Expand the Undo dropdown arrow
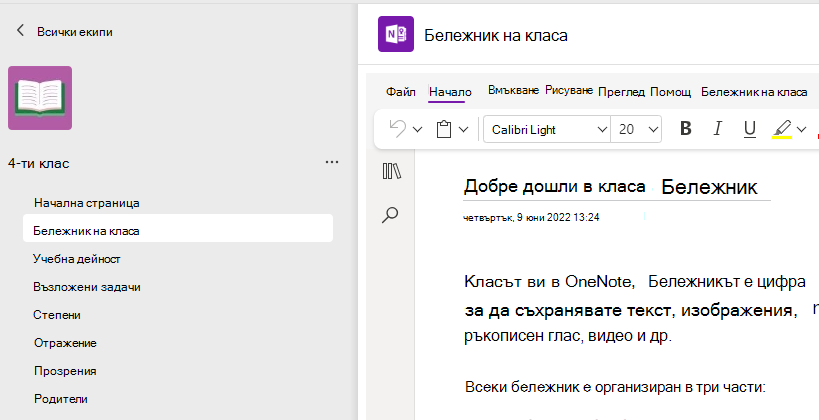819x420 pixels. tap(417, 130)
